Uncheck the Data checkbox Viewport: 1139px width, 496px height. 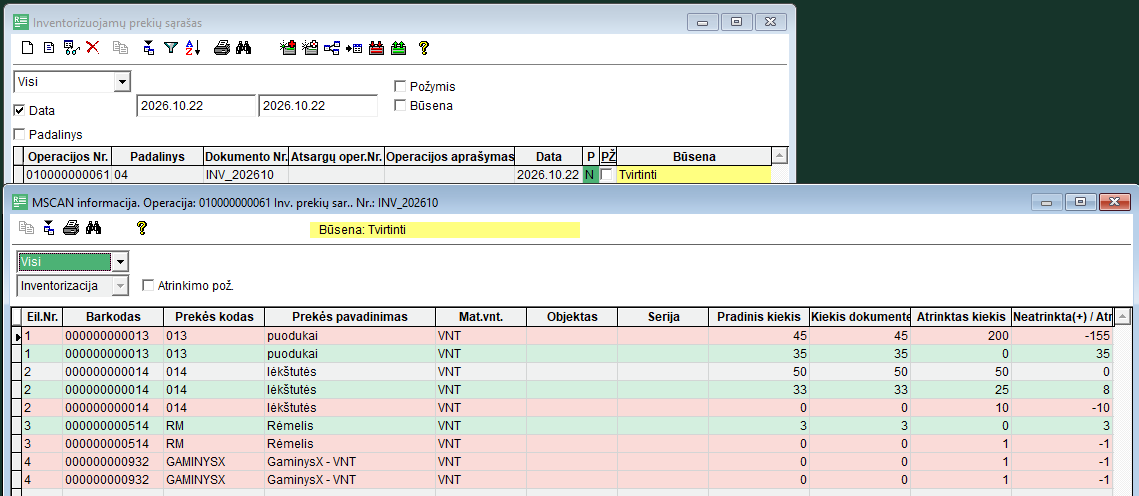20,111
